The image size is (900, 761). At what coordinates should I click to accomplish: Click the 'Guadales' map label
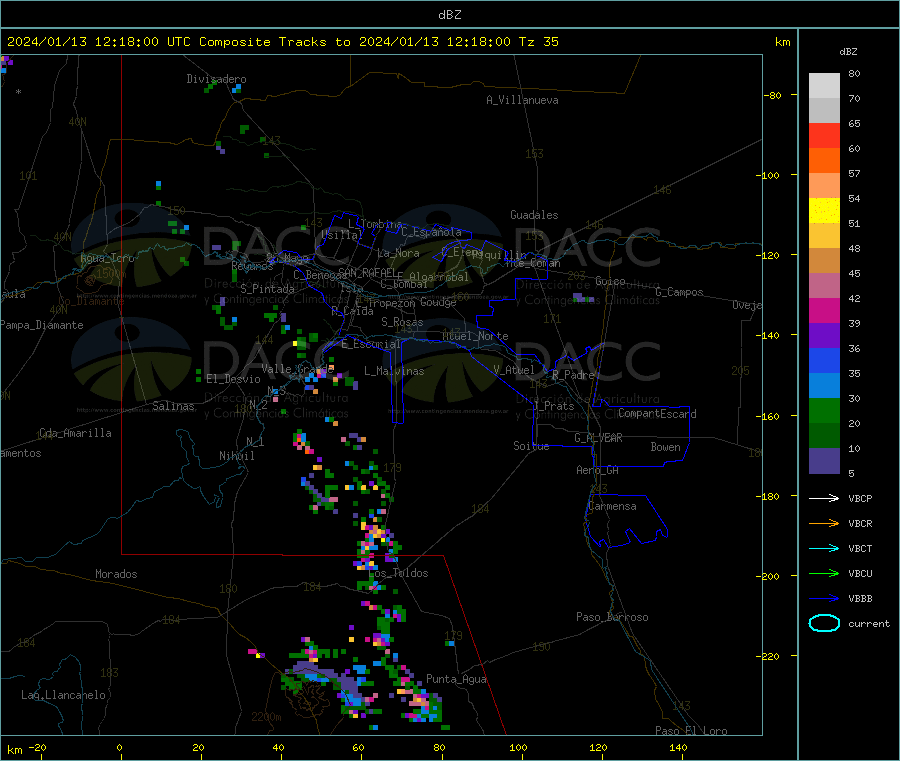(534, 215)
